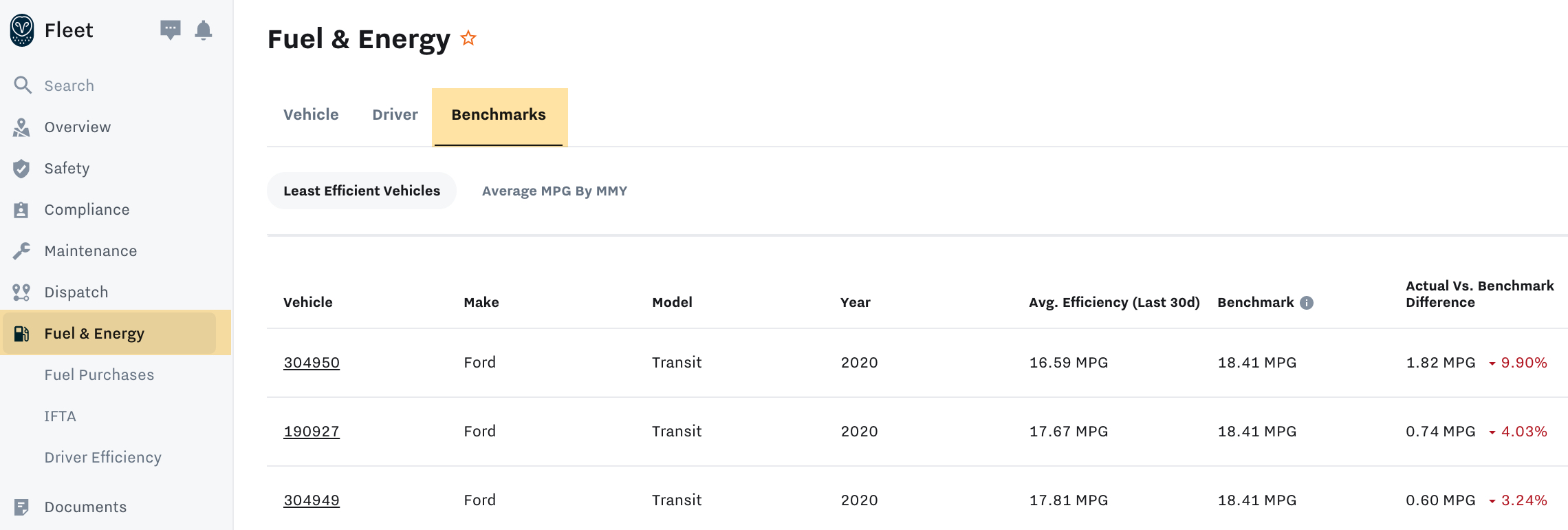Open the notifications bell
This screenshot has height=530, width=1568.
204,30
